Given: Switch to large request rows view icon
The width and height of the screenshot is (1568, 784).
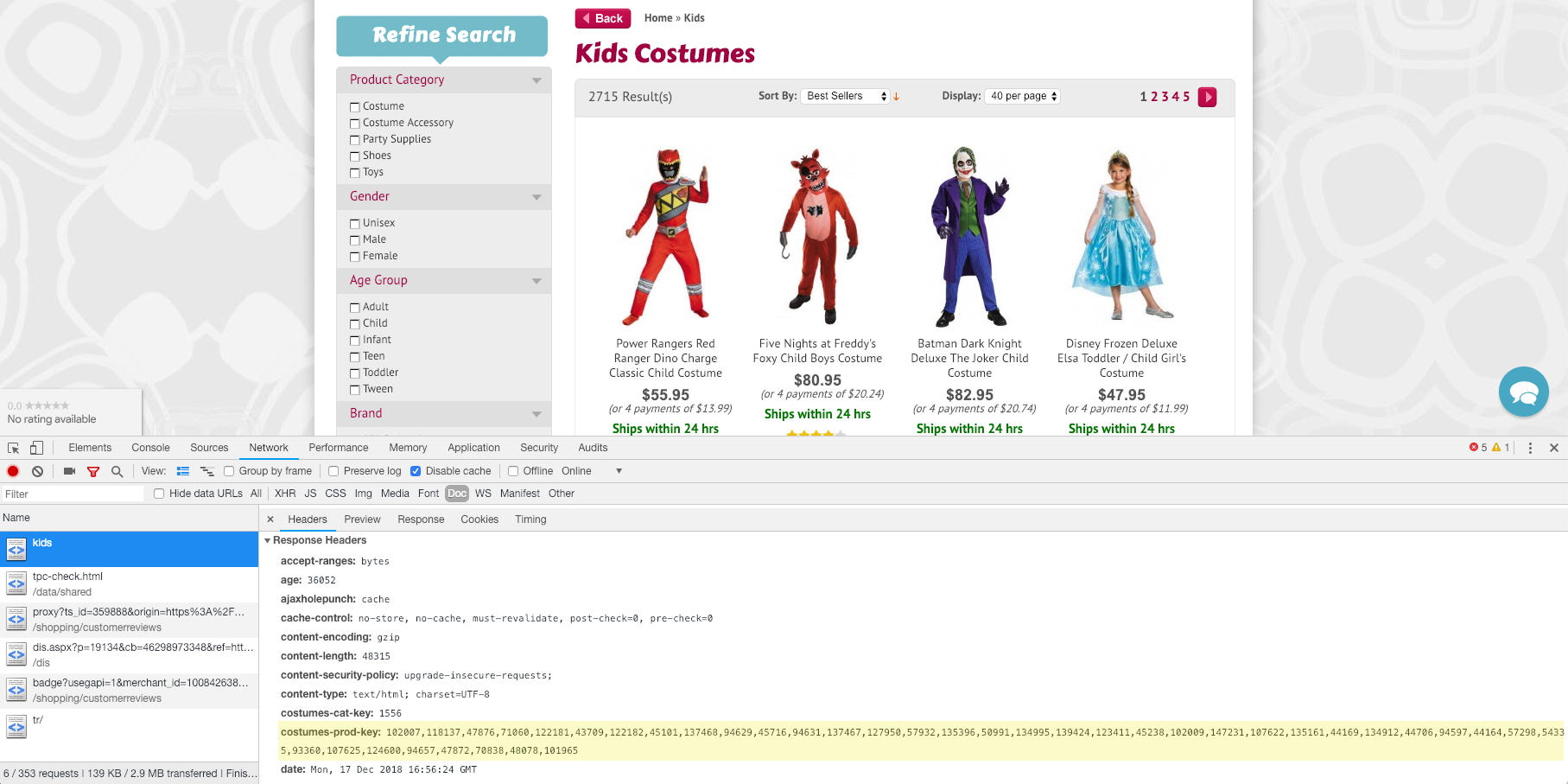Looking at the screenshot, I should click(183, 471).
